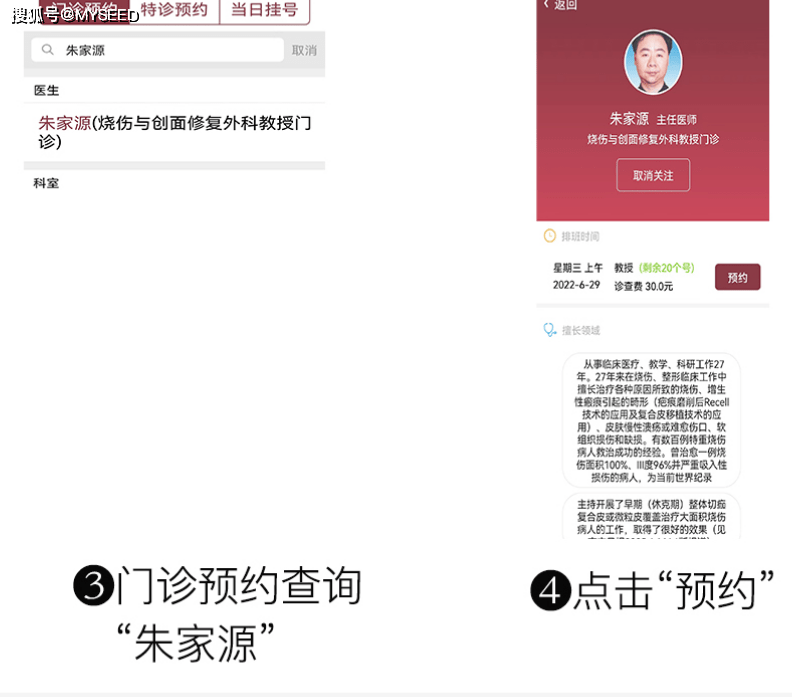Click the search magnifier icon
792x697 pixels.
tap(47, 49)
